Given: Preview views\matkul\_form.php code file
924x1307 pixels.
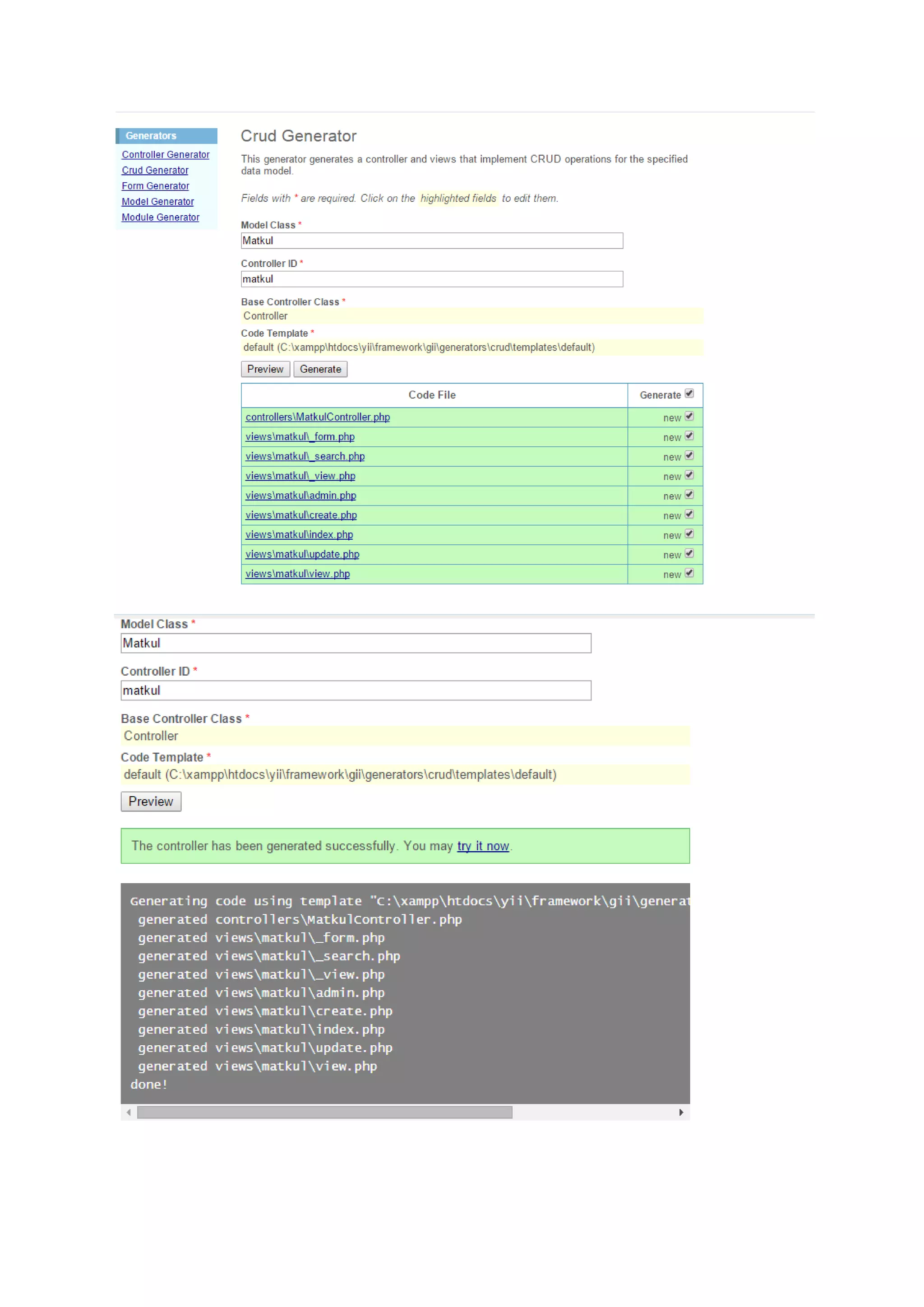Looking at the screenshot, I should pos(300,436).
